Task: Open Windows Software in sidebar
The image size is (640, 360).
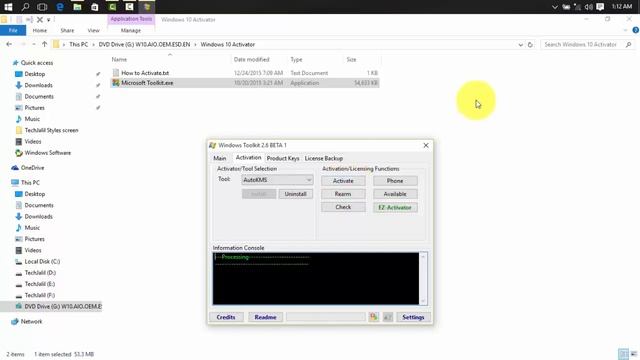Action: tap(47, 153)
